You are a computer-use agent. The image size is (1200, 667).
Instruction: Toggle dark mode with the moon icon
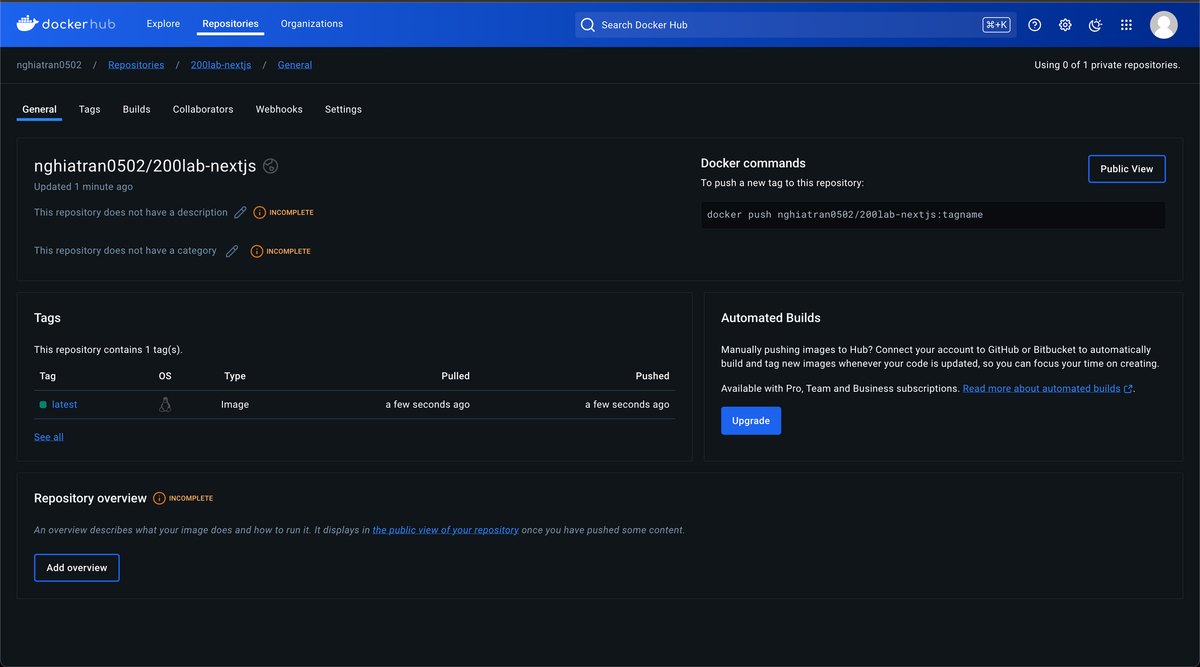(1095, 24)
